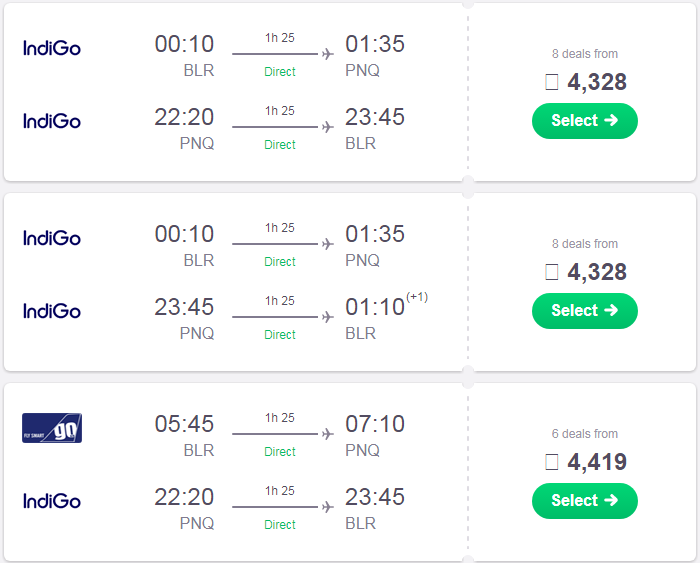
Task: Click the 4,328 price in first card
Action: coord(596,82)
